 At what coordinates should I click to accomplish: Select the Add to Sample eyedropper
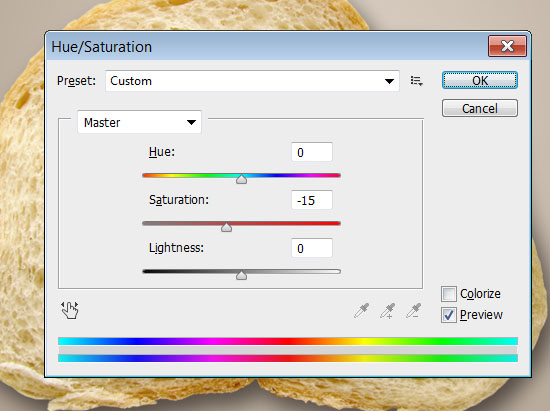388,310
